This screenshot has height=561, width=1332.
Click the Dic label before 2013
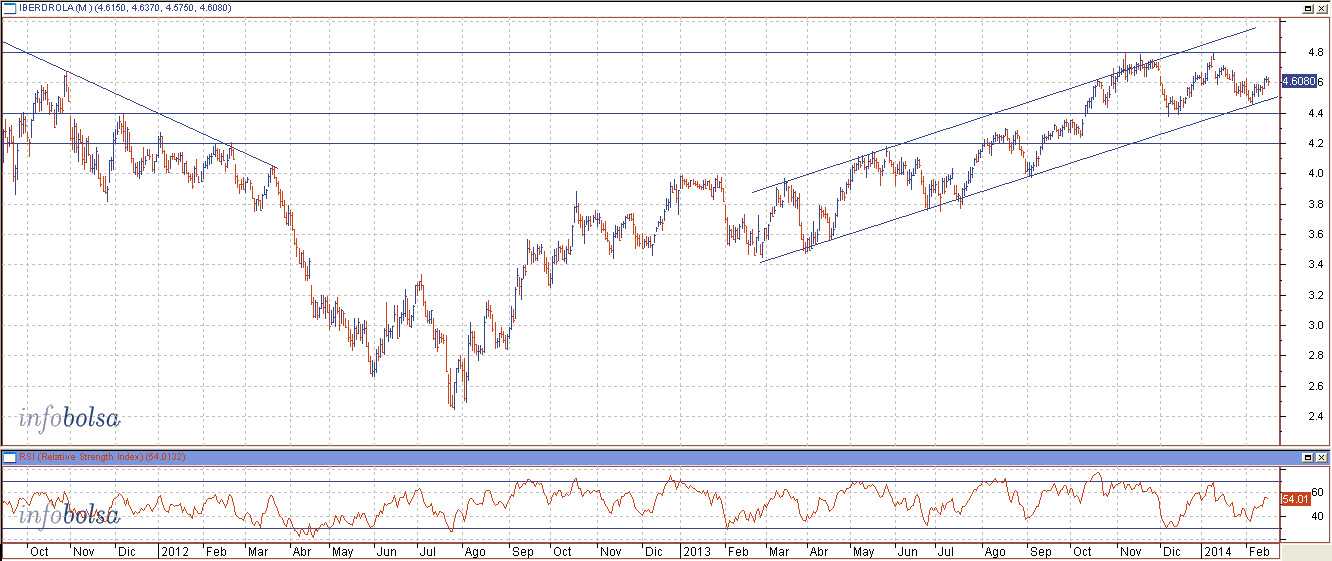coord(652,551)
